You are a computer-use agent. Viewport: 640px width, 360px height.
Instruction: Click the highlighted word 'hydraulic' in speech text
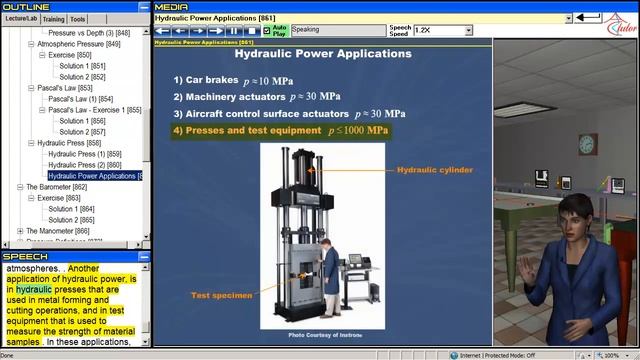[x=34, y=290]
